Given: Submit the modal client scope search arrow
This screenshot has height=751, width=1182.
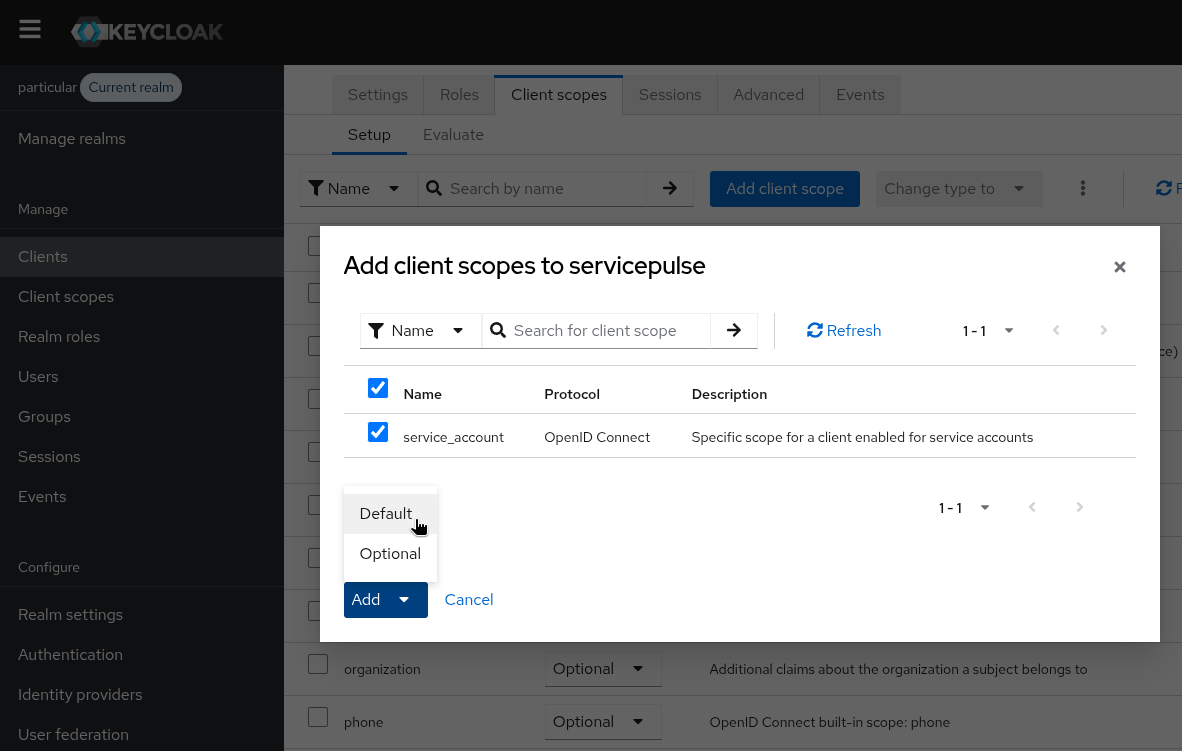Looking at the screenshot, I should point(733,330).
